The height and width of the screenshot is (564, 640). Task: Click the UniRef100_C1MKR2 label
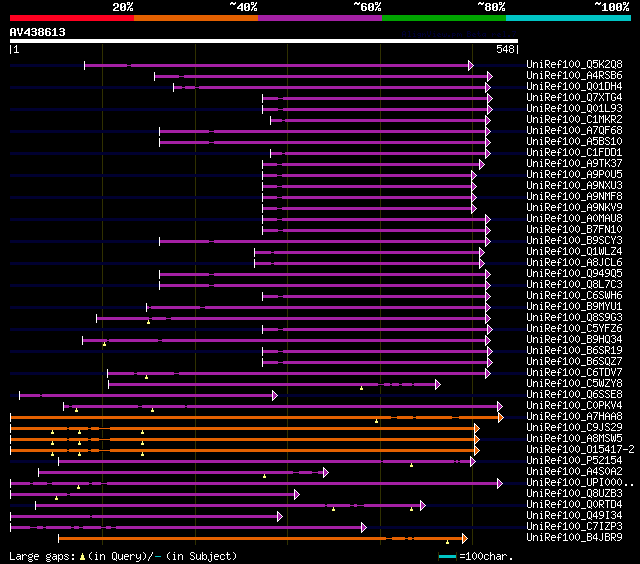pyautogui.click(x=574, y=119)
